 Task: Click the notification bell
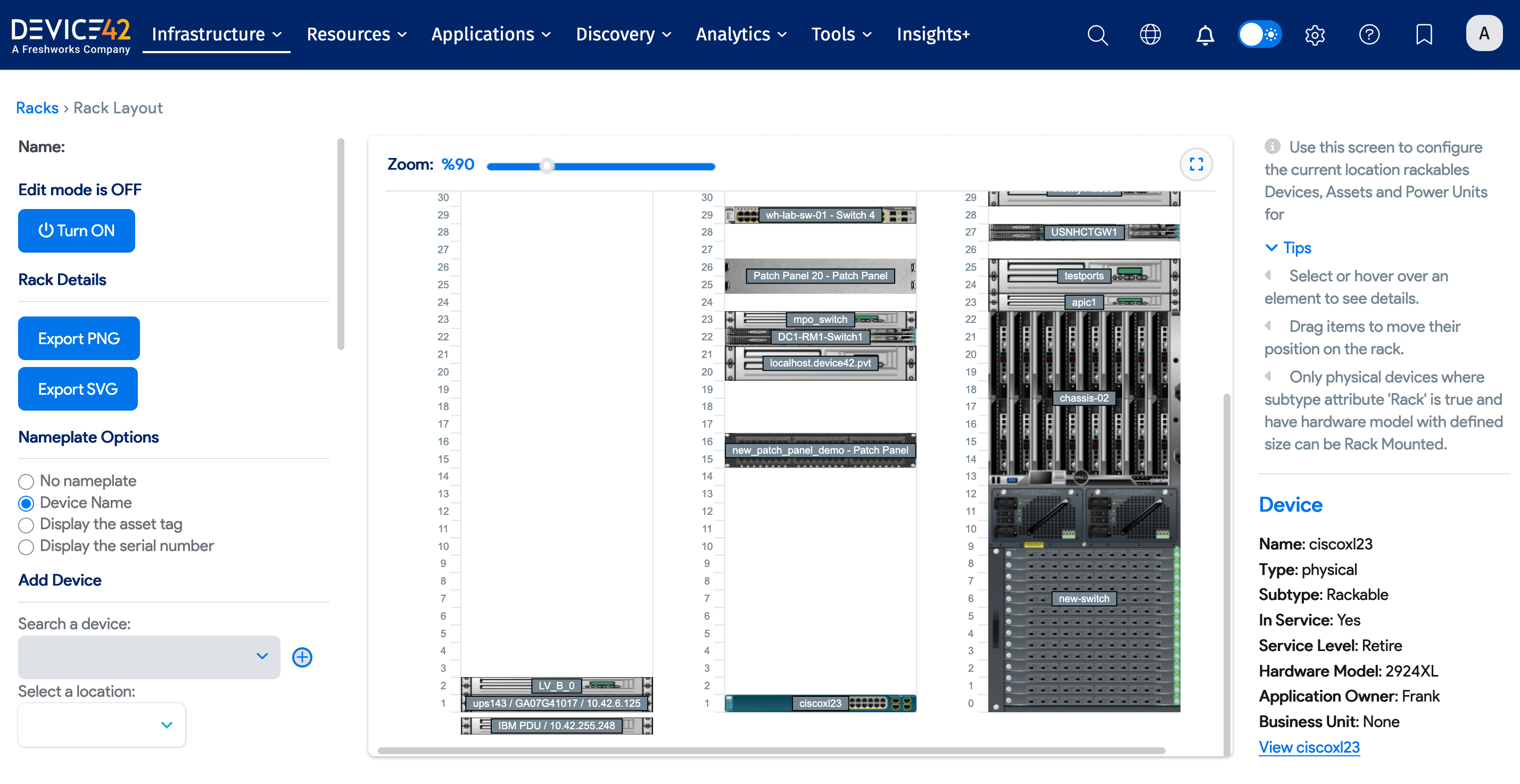[1205, 34]
